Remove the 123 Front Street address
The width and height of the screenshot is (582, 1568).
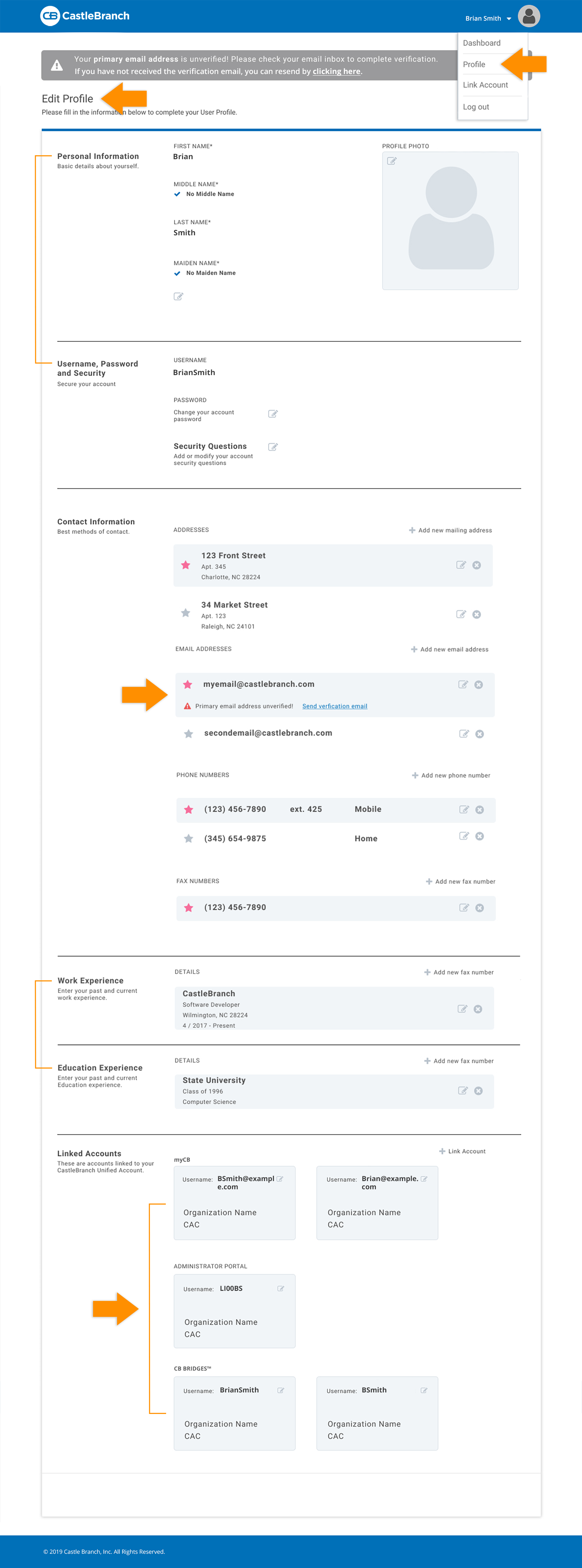click(x=477, y=565)
